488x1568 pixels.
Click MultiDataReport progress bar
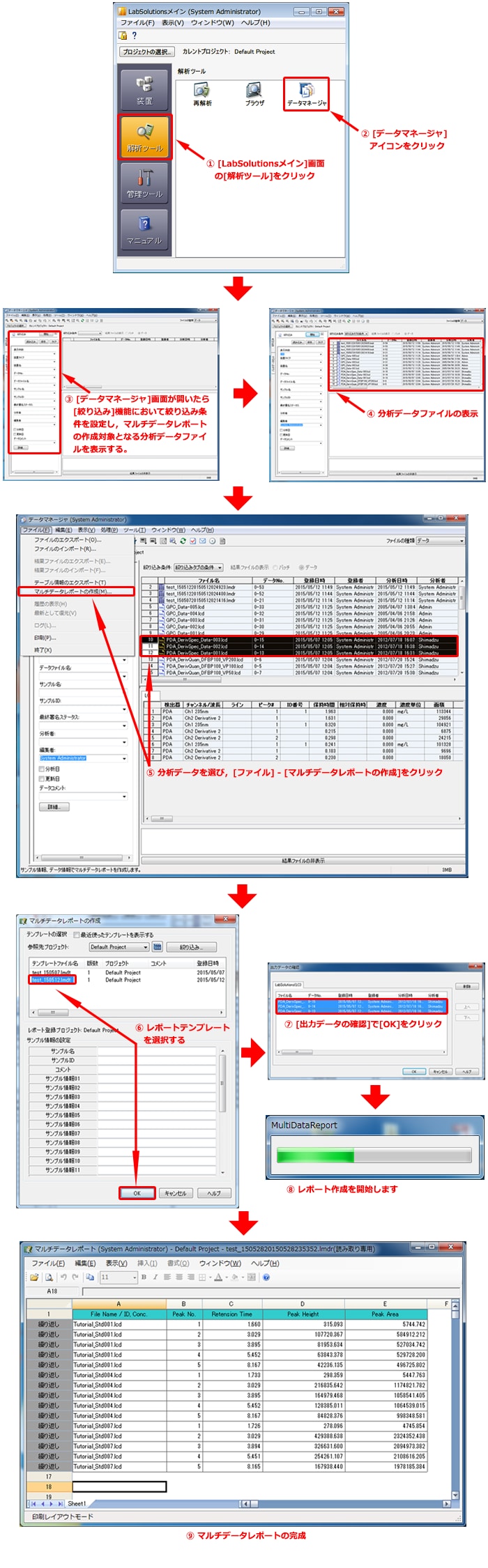click(x=375, y=1155)
